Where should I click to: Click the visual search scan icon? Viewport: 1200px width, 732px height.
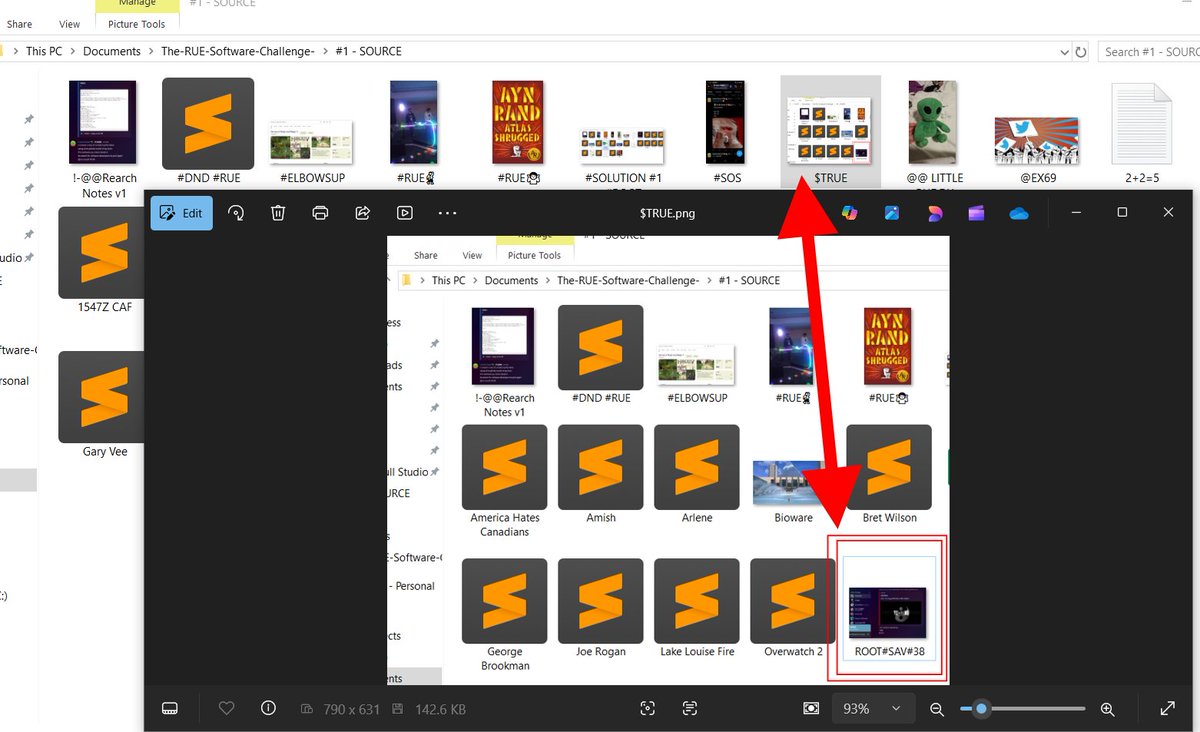click(647, 708)
